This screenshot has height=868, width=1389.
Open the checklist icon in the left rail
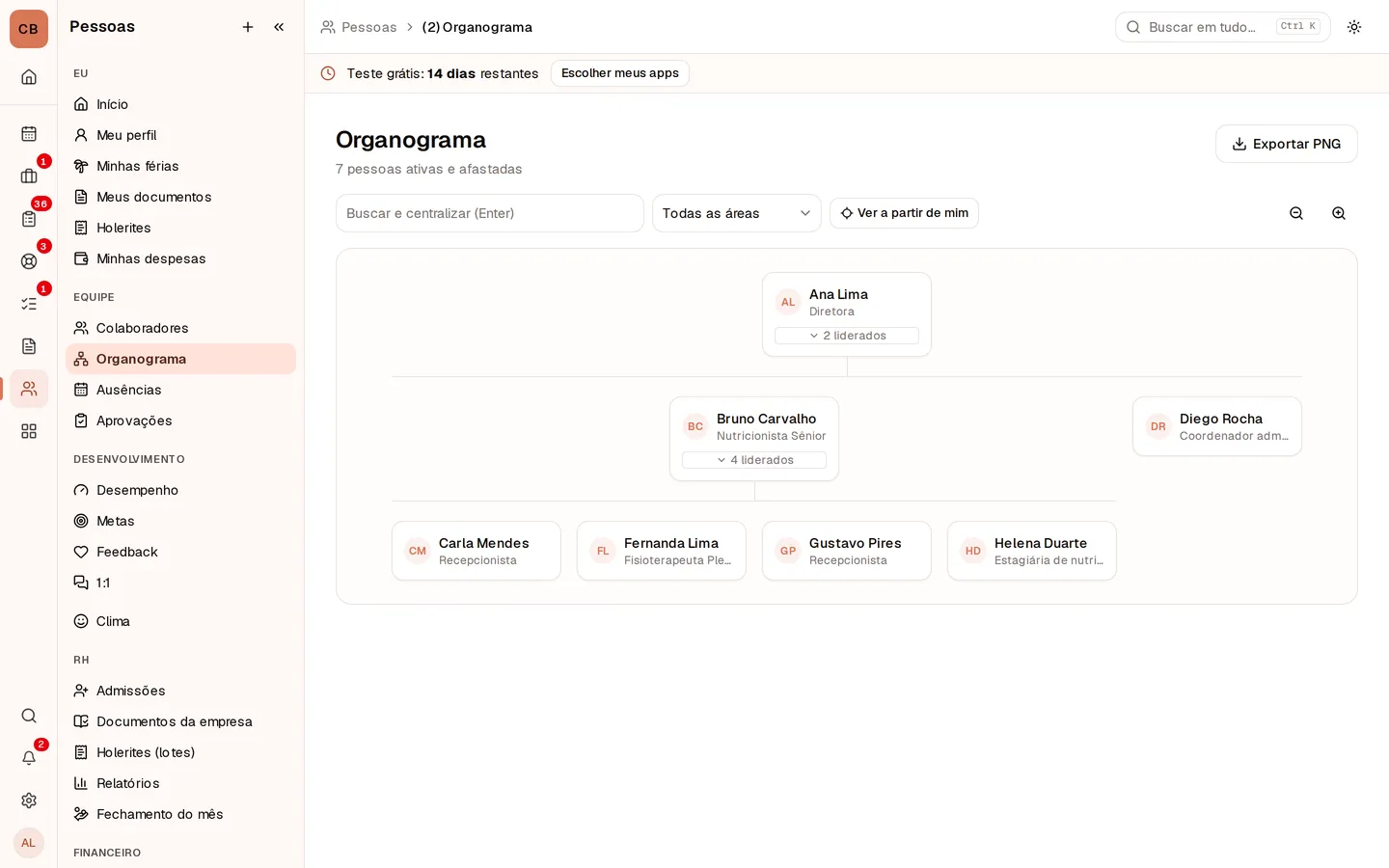29,304
